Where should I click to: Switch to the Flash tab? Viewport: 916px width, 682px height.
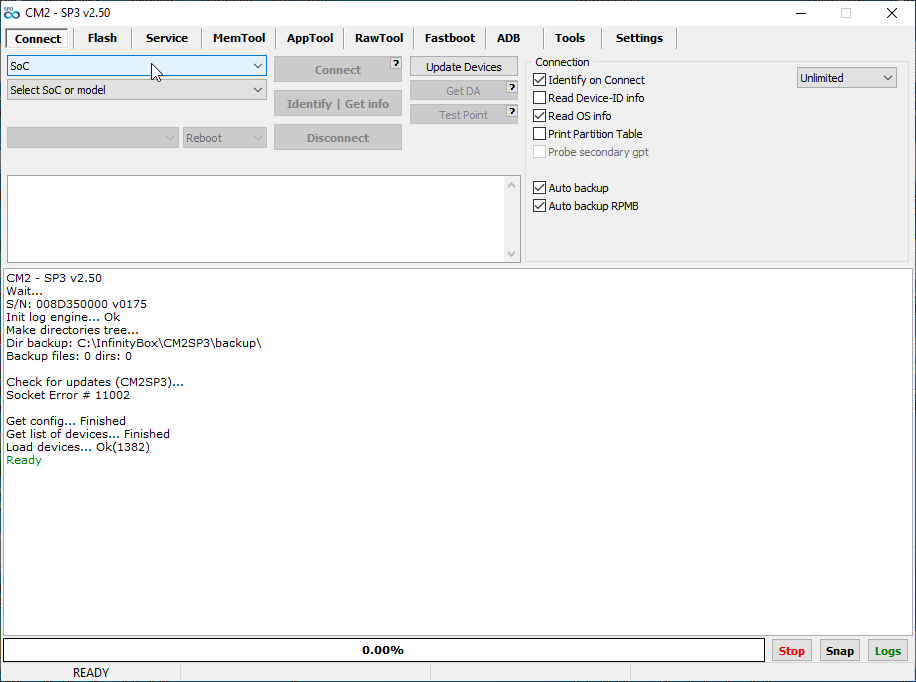102,38
